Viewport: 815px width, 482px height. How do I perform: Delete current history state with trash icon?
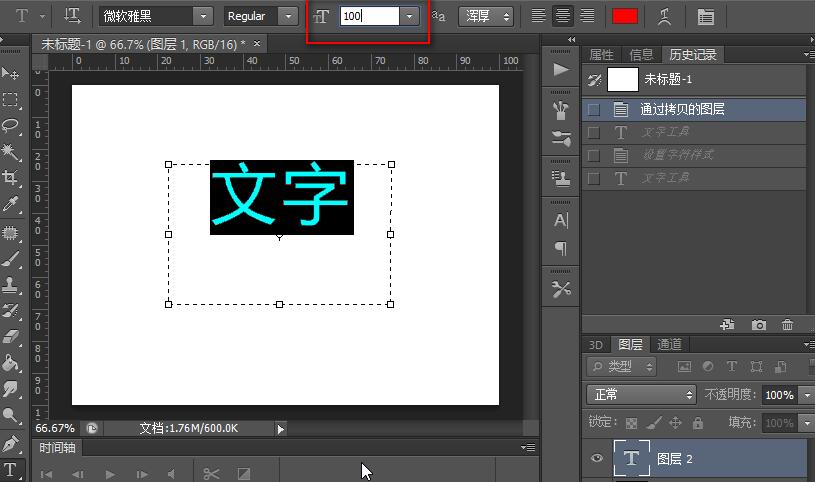[x=788, y=325]
